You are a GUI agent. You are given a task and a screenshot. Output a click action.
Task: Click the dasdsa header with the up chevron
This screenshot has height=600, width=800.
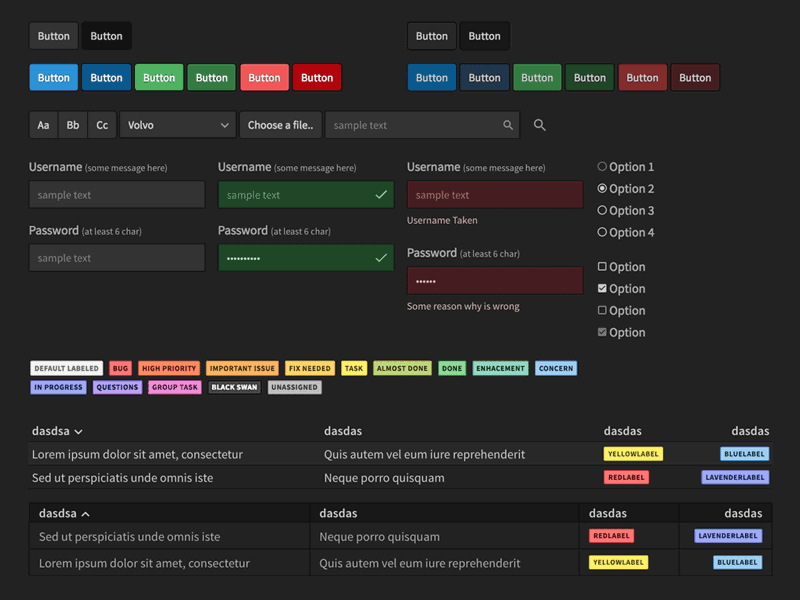point(64,514)
